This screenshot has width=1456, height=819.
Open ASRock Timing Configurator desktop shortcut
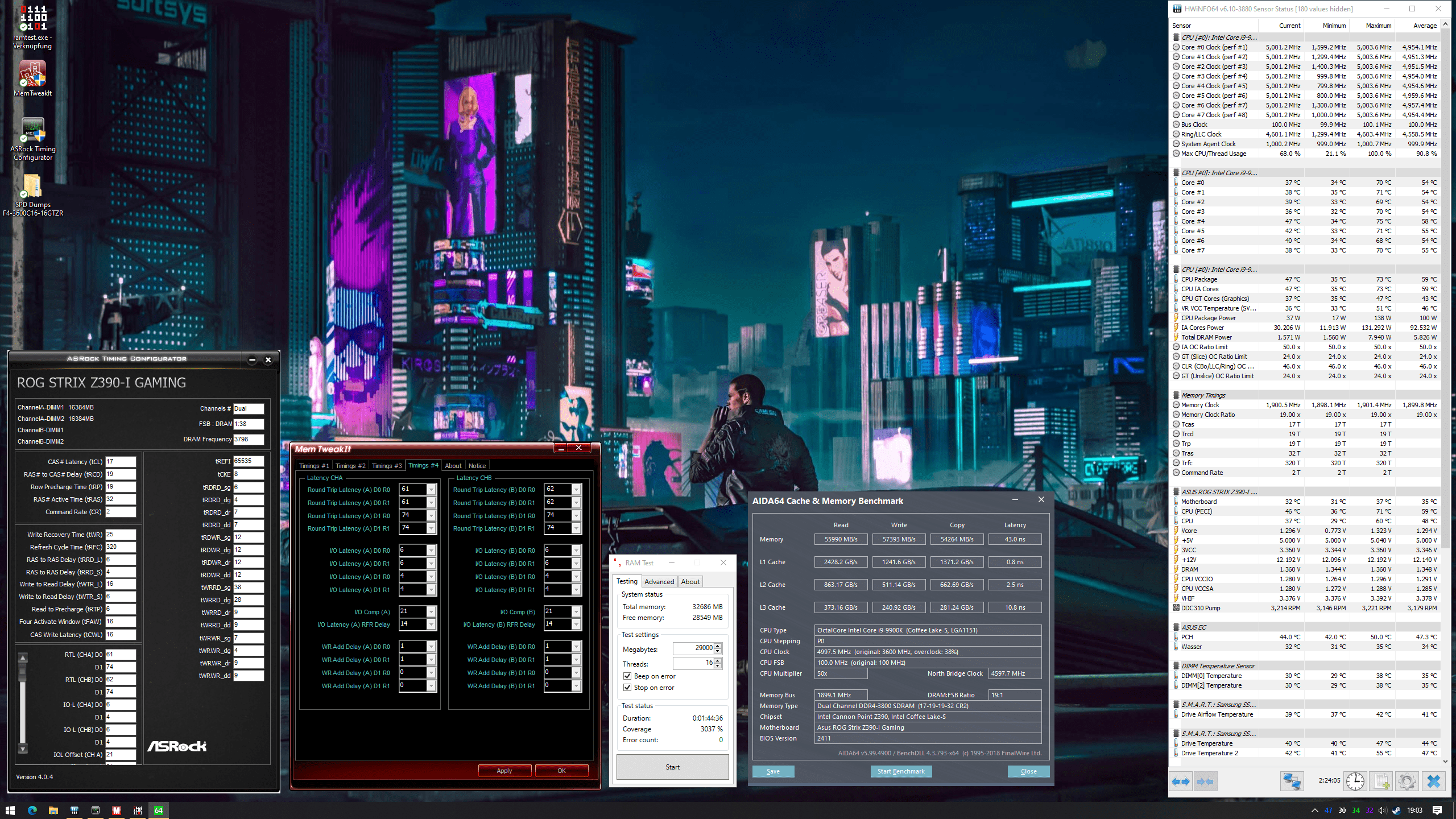[33, 139]
